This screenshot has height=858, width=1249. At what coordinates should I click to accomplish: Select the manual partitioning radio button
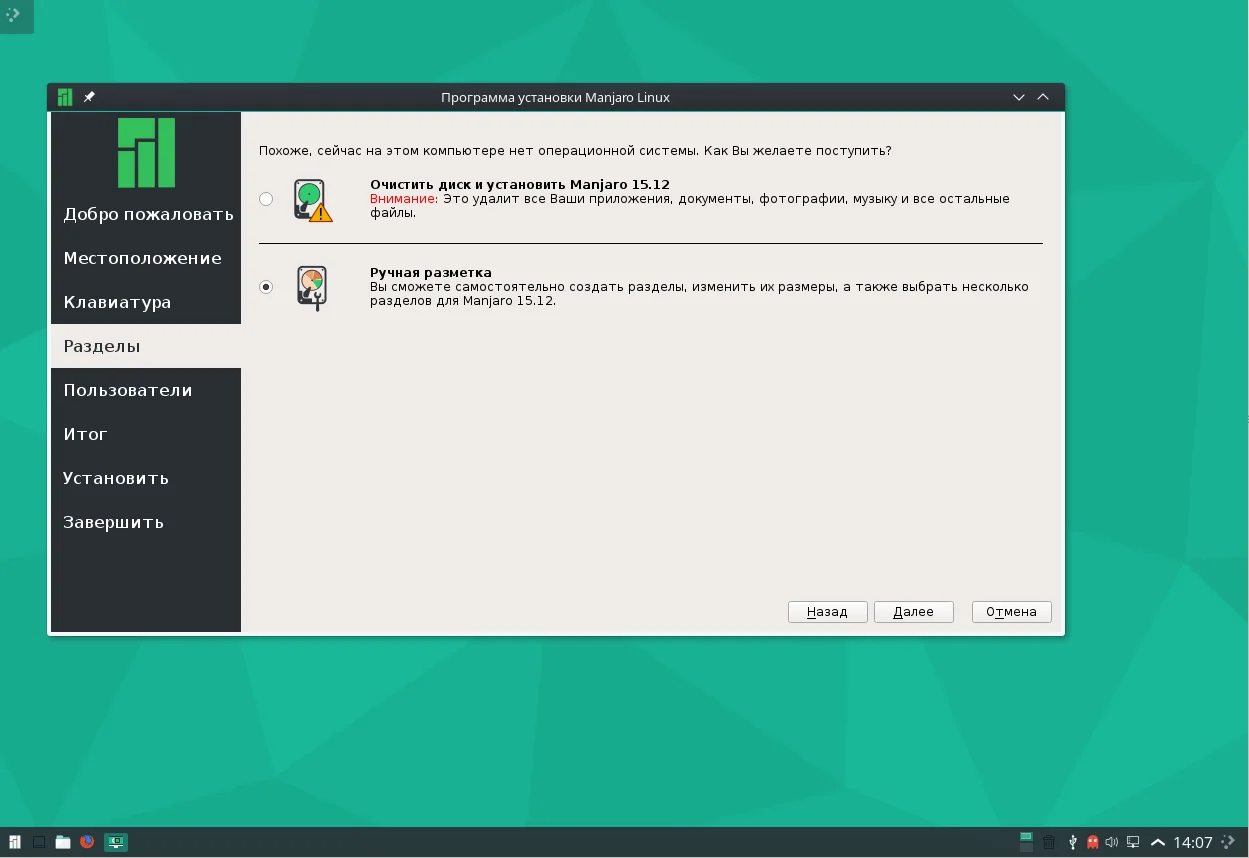point(266,287)
